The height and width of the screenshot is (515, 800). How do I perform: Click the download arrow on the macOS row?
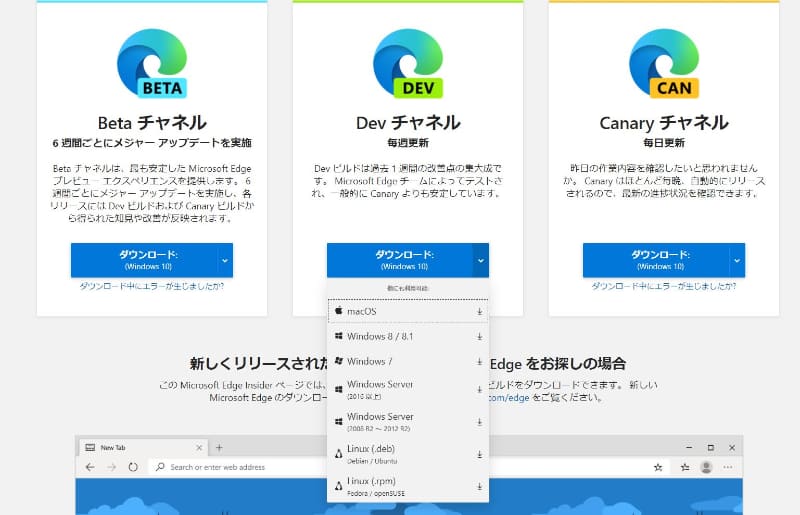[480, 311]
